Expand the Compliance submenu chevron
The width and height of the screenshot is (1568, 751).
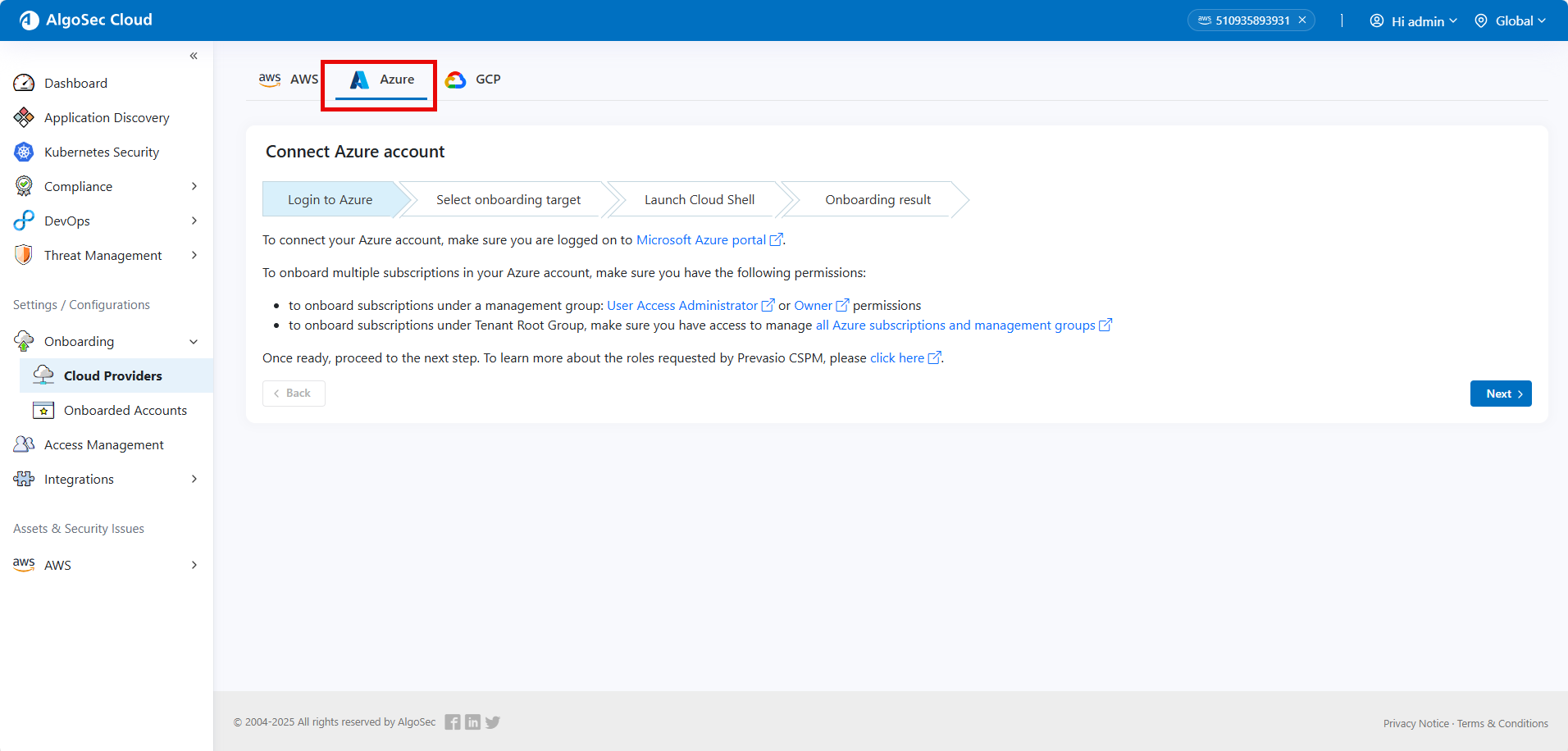click(194, 186)
